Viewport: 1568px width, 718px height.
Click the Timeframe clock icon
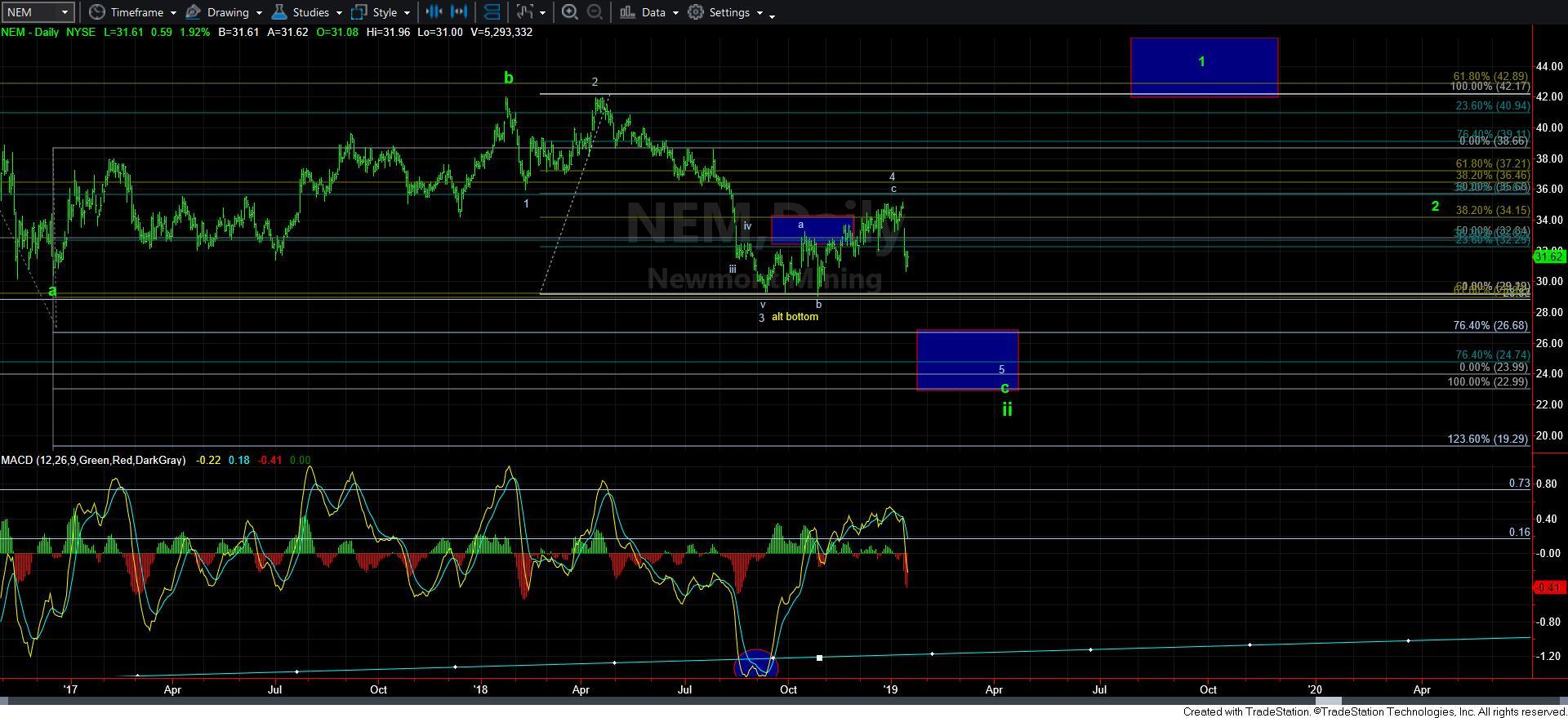[96, 12]
